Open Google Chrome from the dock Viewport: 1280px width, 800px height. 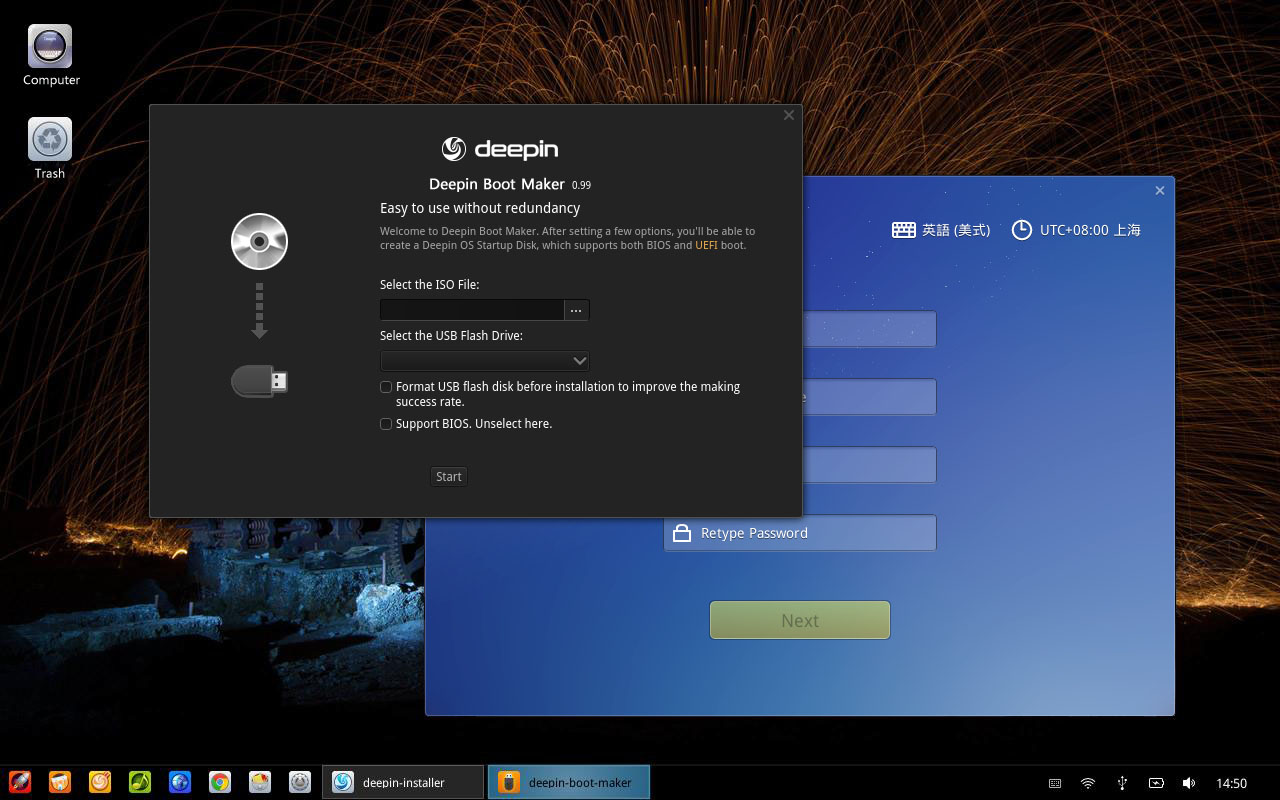click(220, 782)
